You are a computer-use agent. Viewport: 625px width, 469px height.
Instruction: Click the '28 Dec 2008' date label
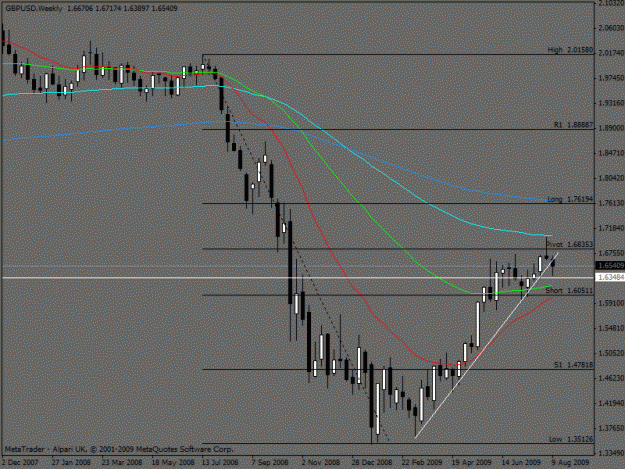point(372,462)
